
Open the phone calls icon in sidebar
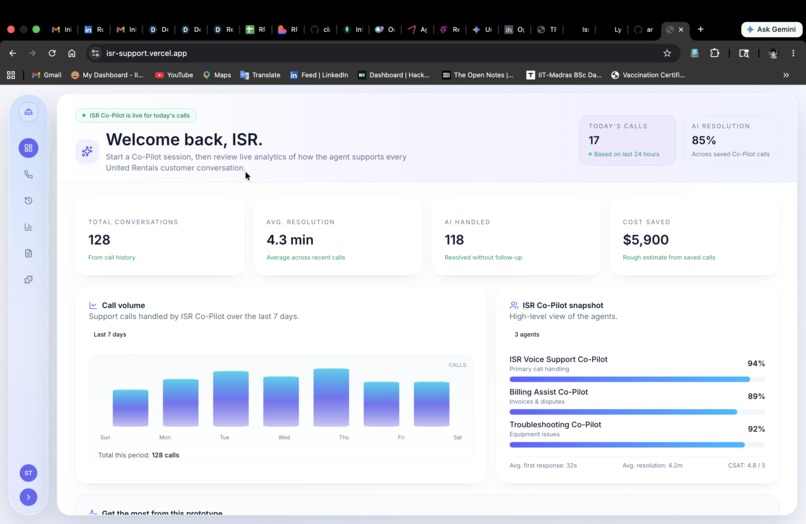(28, 174)
